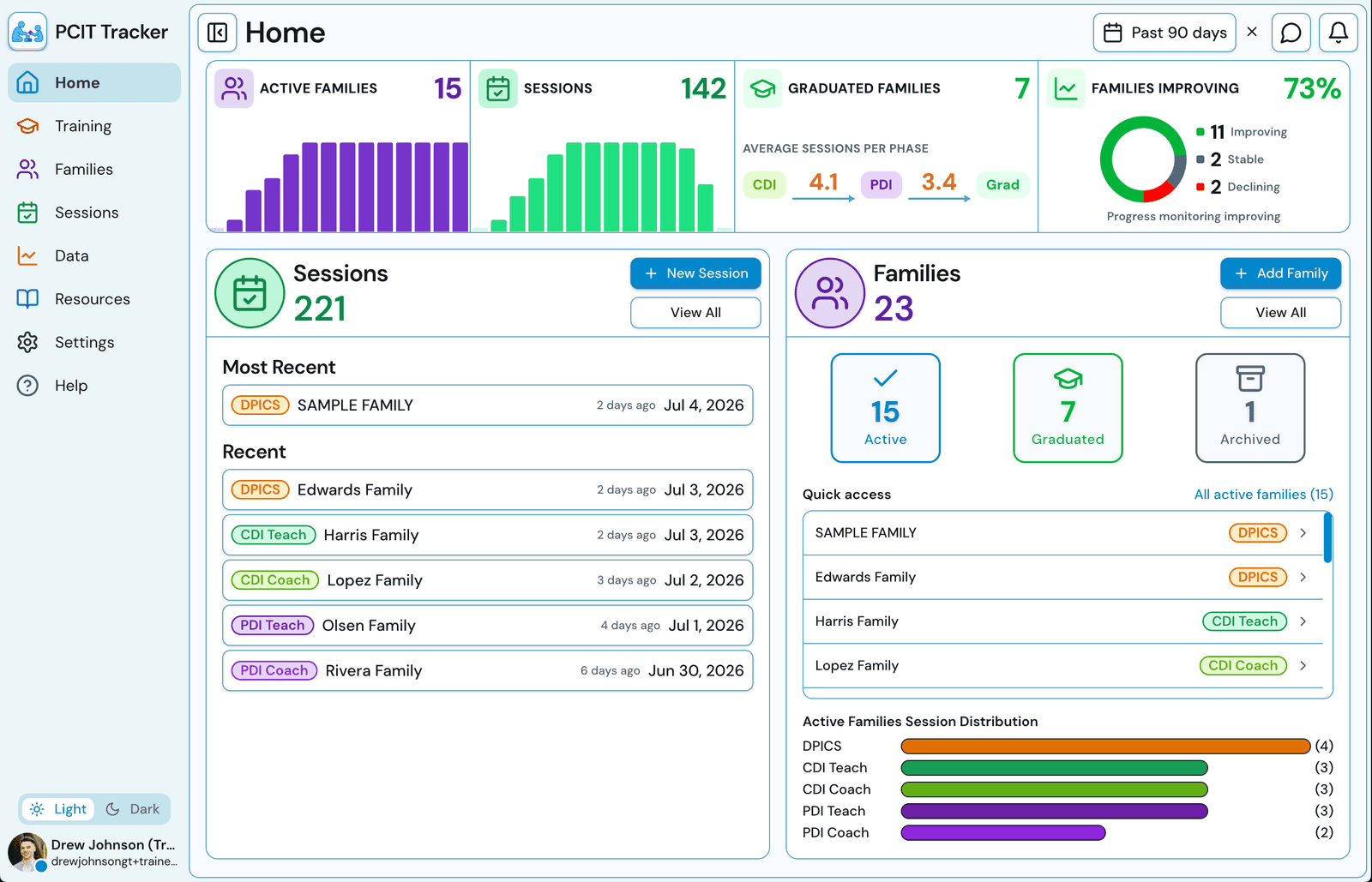Expand SAMPLE FAMILY quick access chevron

(1303, 533)
